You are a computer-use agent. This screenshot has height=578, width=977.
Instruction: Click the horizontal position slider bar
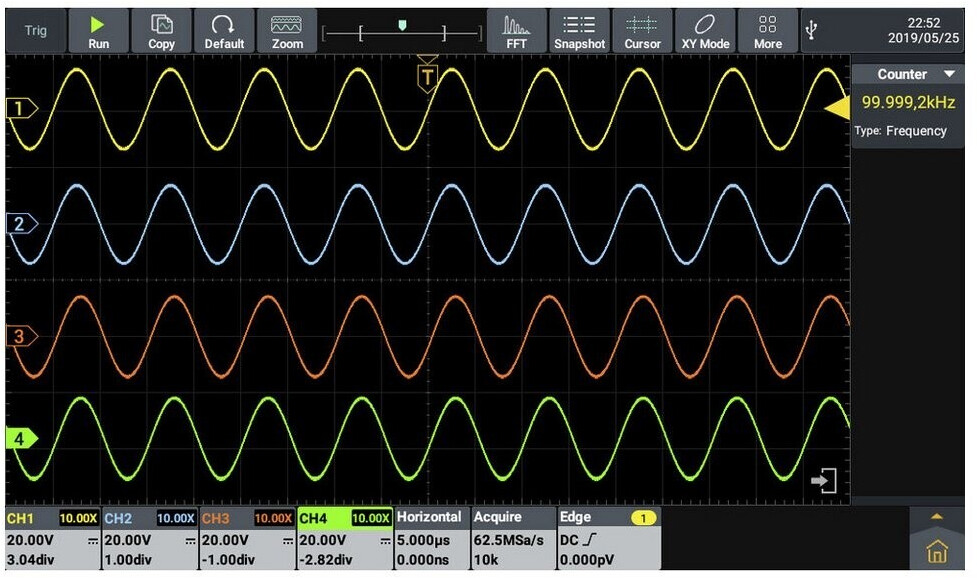click(401, 33)
